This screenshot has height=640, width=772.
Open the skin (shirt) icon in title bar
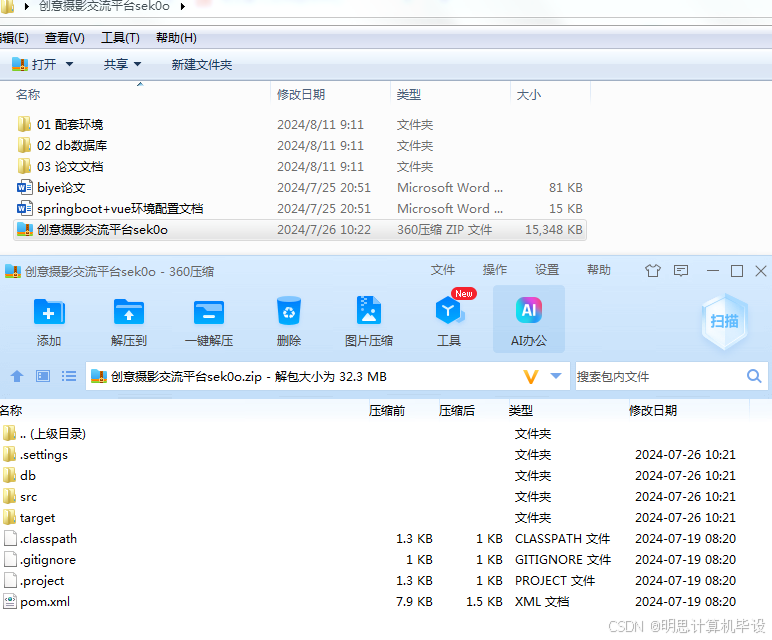click(653, 270)
